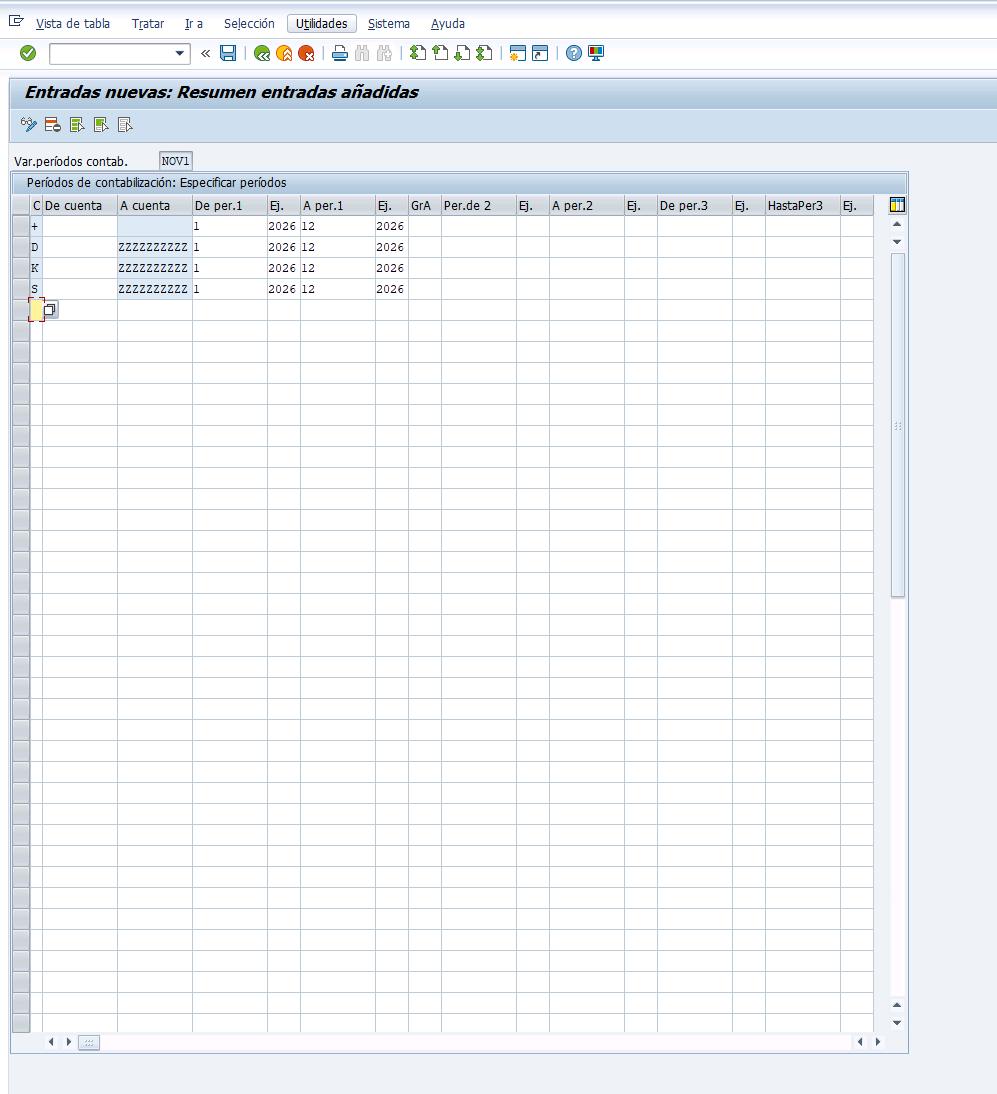
Task: Click the Deselect All icon
Action: (125, 125)
